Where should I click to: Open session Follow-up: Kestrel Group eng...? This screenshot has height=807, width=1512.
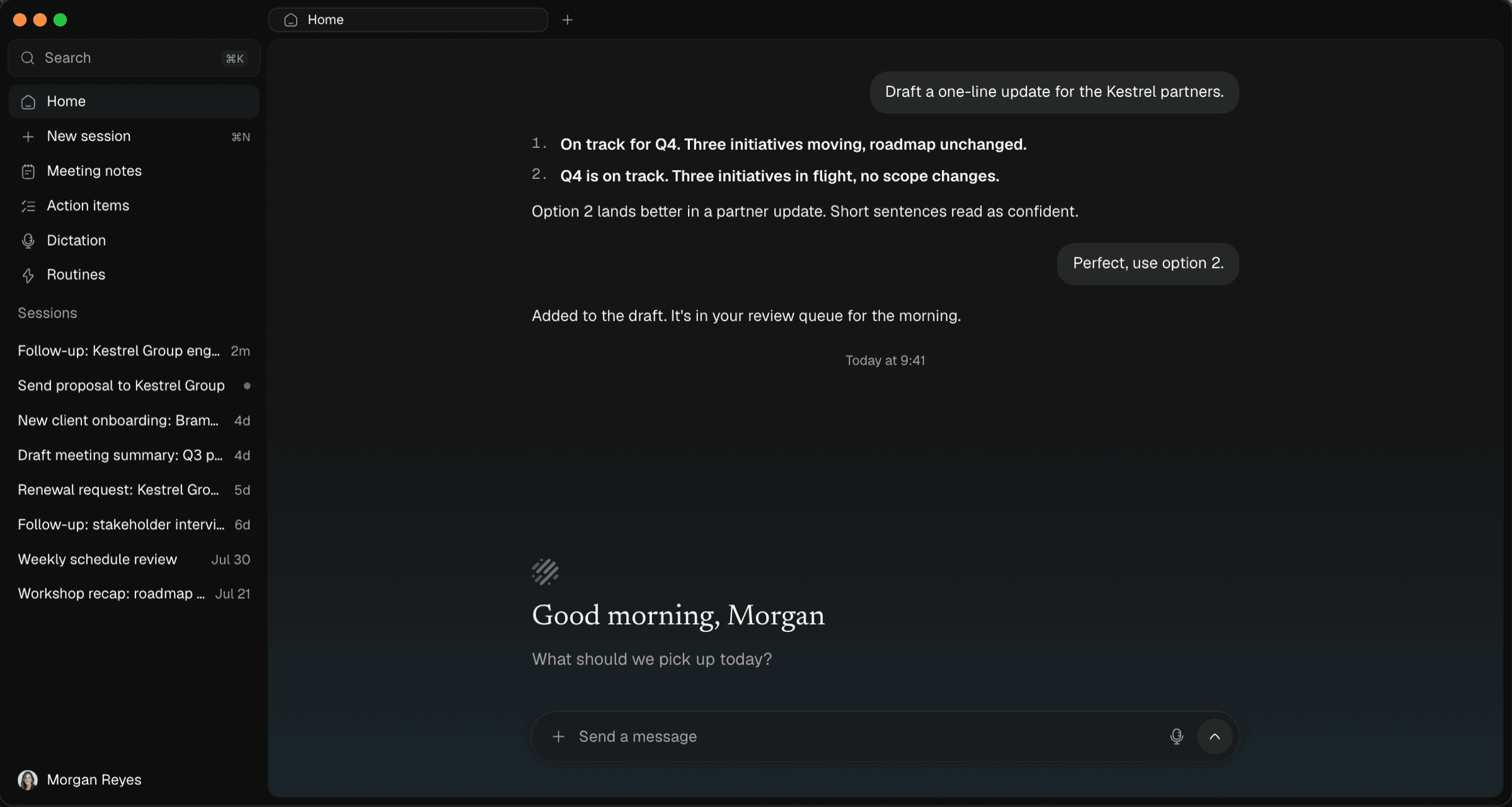point(134,351)
